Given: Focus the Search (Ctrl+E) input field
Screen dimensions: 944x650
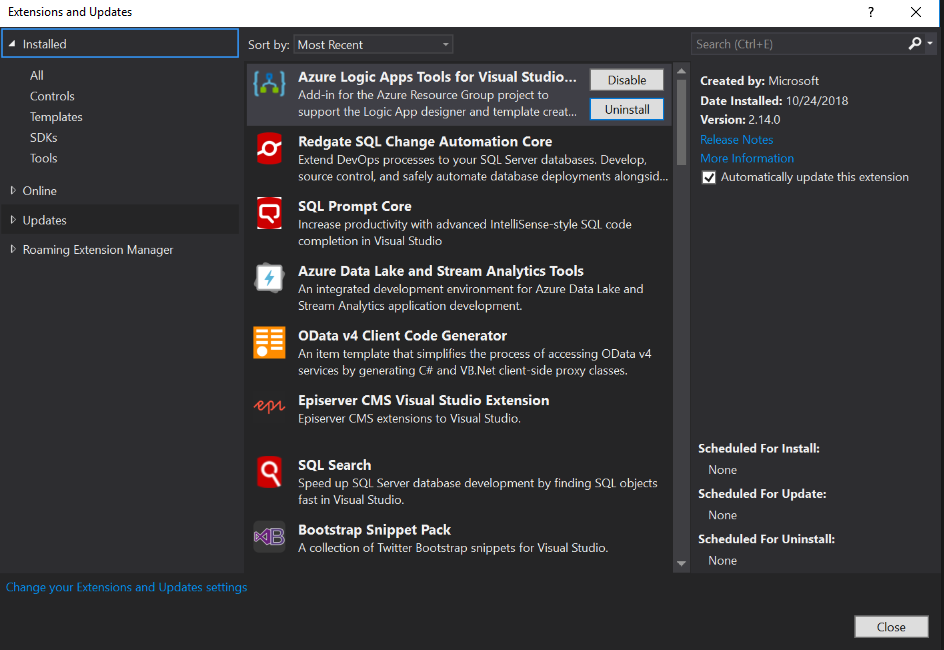Looking at the screenshot, I should pyautogui.click(x=799, y=44).
